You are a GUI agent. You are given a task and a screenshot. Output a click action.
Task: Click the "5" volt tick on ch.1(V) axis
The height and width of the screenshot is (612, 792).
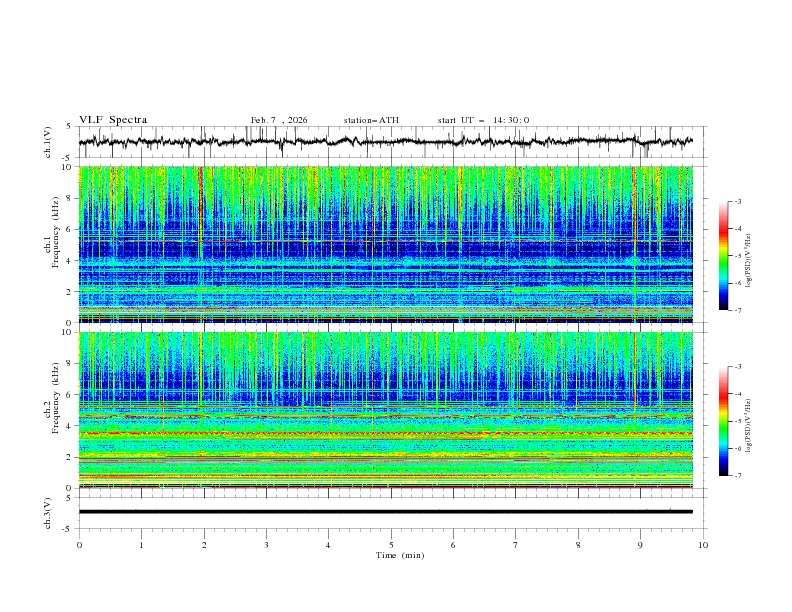pyautogui.click(x=70, y=127)
